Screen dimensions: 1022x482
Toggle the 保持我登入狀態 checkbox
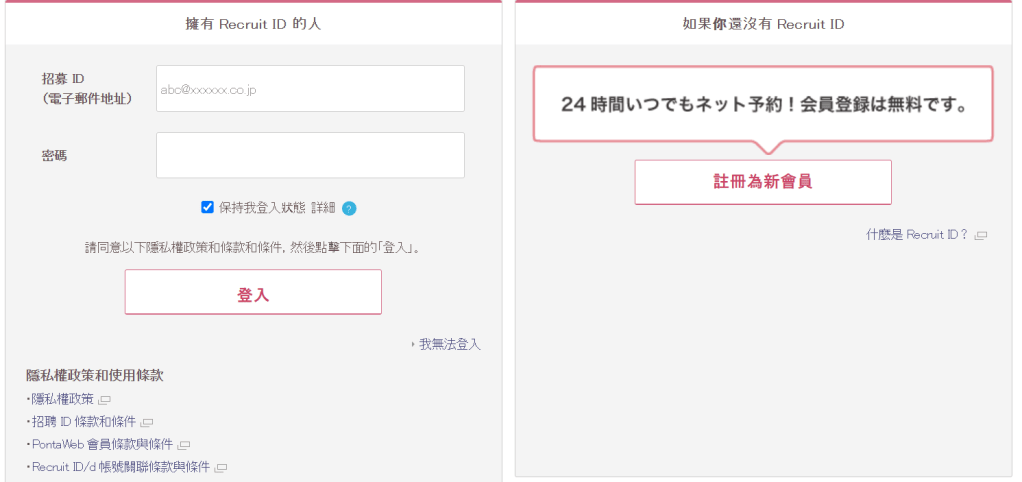[x=208, y=207]
